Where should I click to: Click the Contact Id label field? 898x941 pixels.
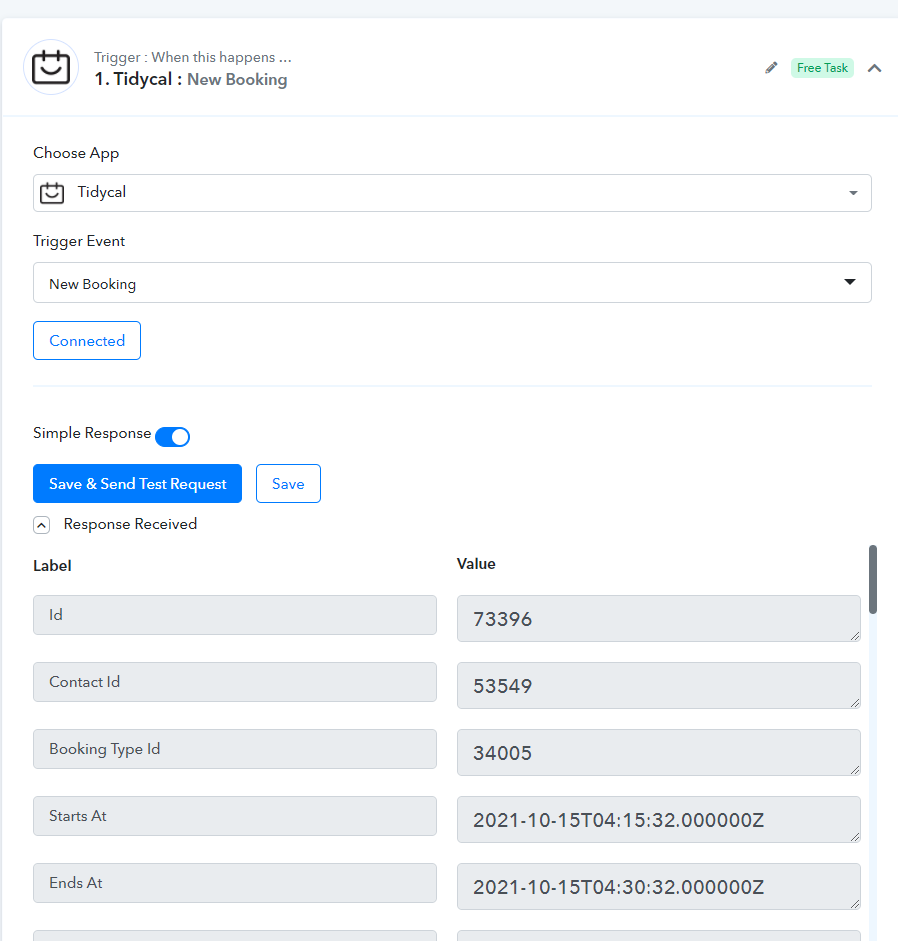tap(235, 682)
